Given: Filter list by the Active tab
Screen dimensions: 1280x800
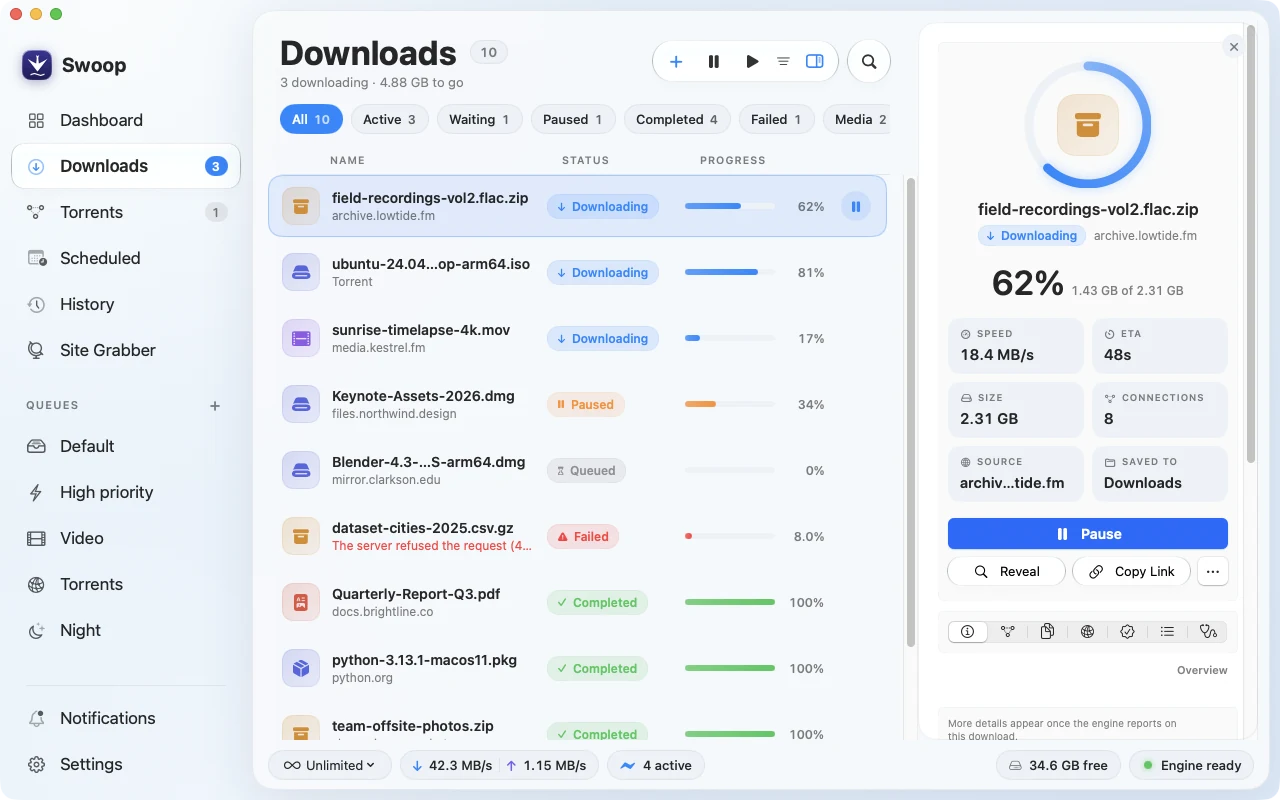Looking at the screenshot, I should (389, 119).
